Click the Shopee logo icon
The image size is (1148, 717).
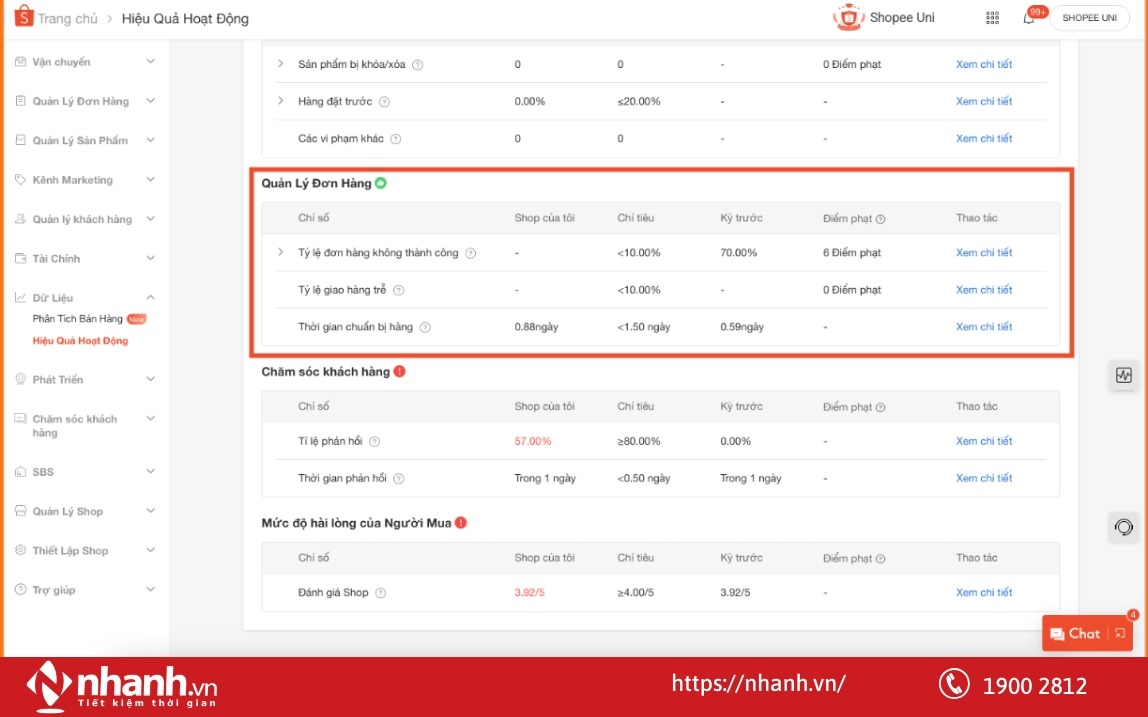(24, 17)
